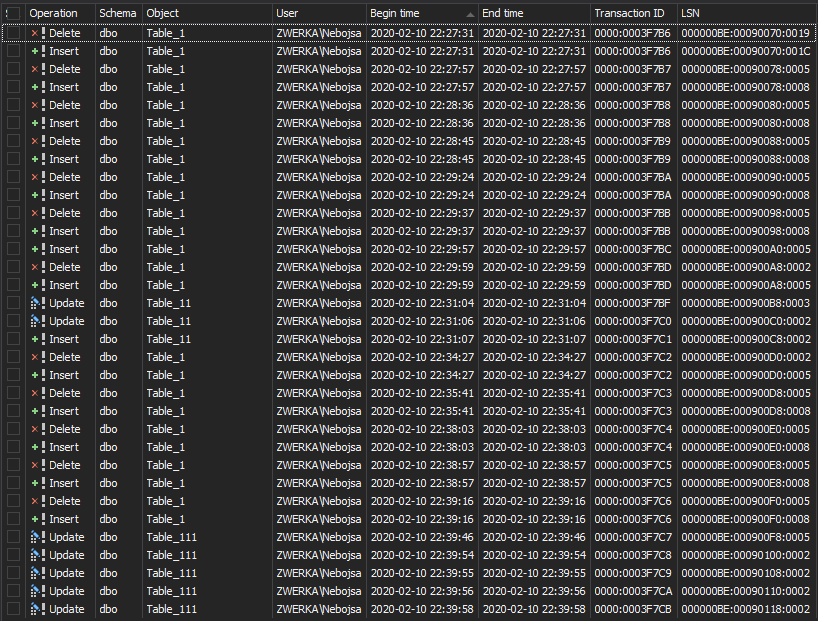Image resolution: width=818 pixels, height=621 pixels.
Task: Click the Delete icon in the 22:29:24 row
Action: pyautogui.click(x=35, y=177)
